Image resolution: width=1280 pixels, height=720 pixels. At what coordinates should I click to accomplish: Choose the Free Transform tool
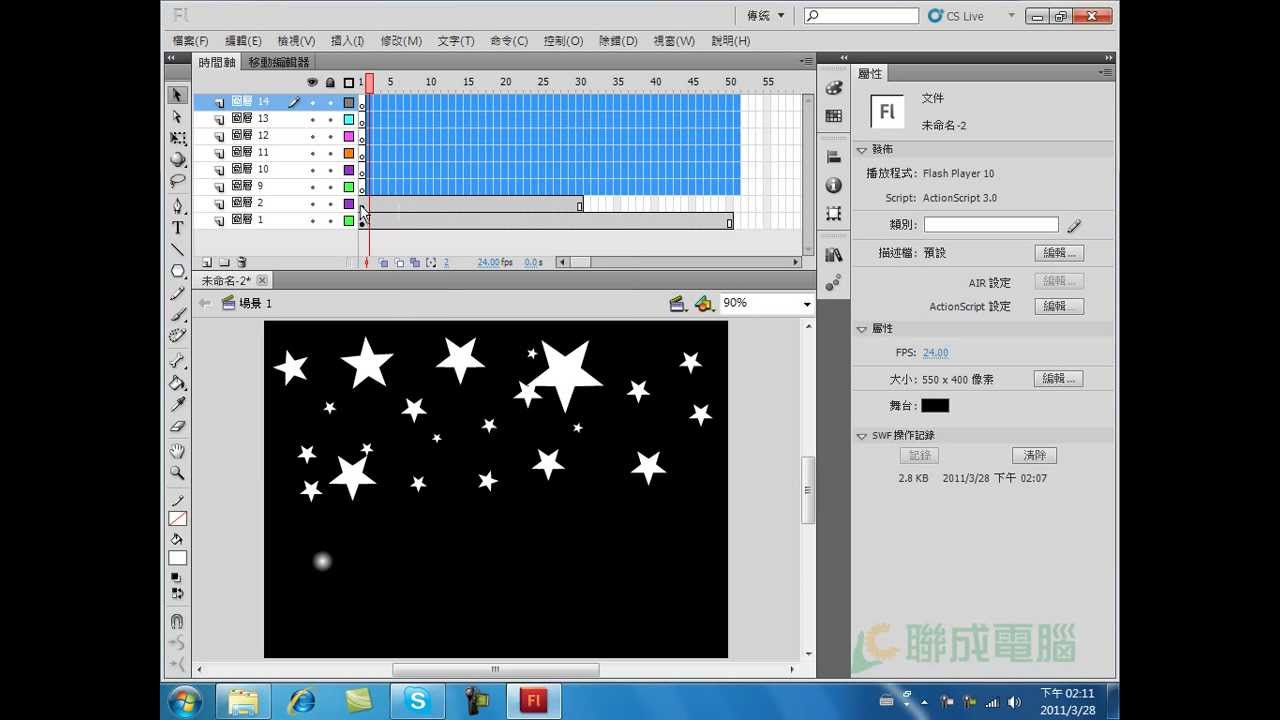pos(177,138)
